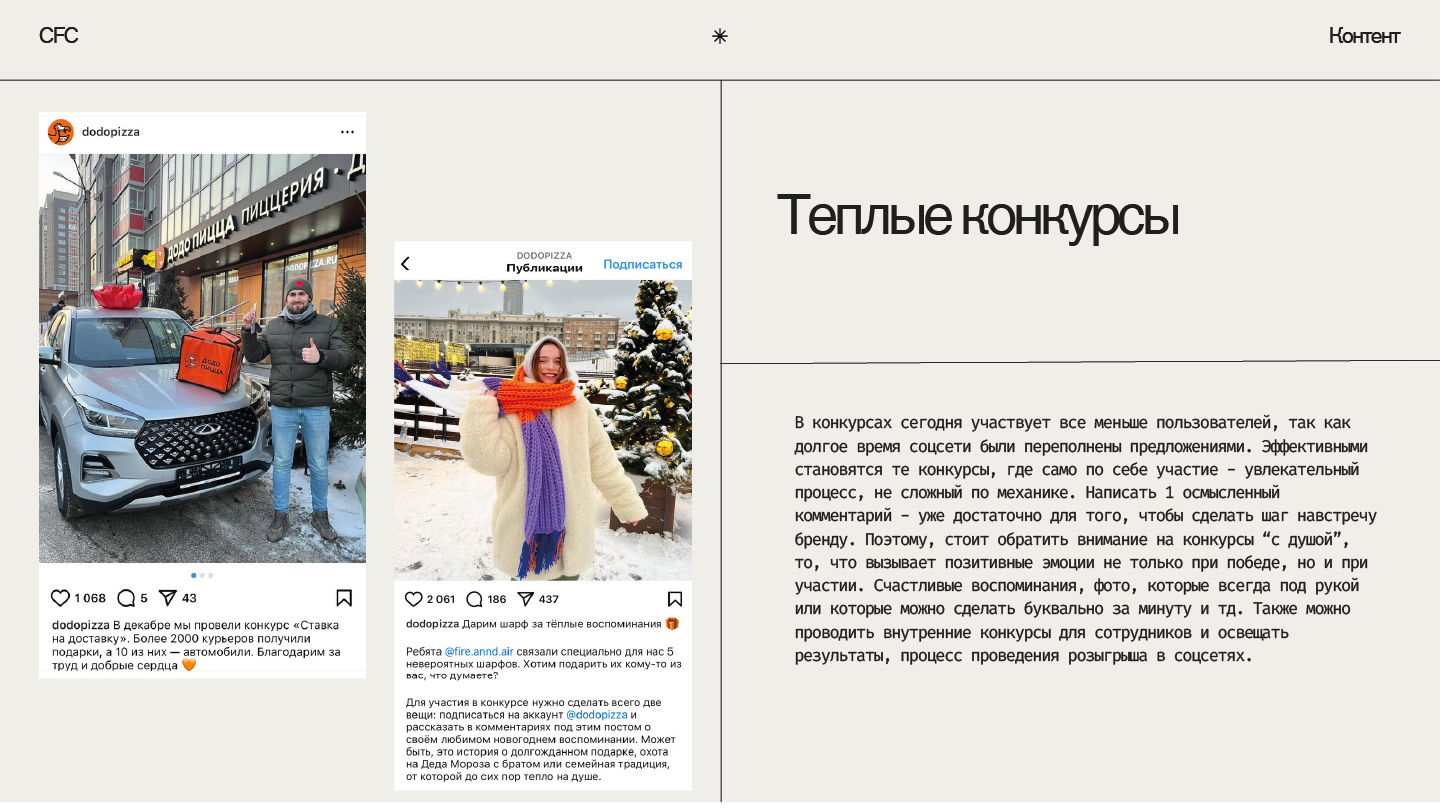1440x810 pixels.
Task: Open the @dodopizza mention link
Action: 596,715
